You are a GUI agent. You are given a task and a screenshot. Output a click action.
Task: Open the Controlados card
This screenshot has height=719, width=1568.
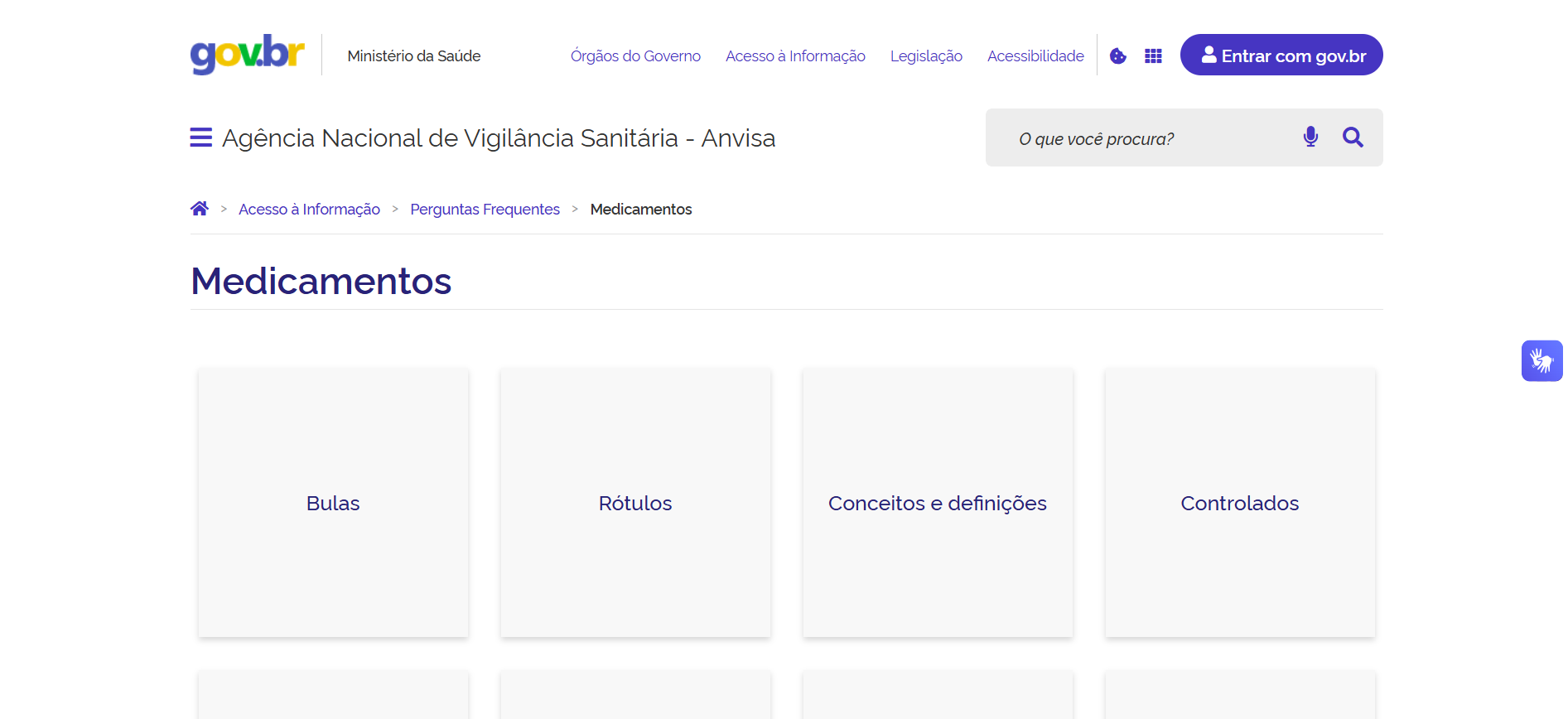coord(1239,503)
